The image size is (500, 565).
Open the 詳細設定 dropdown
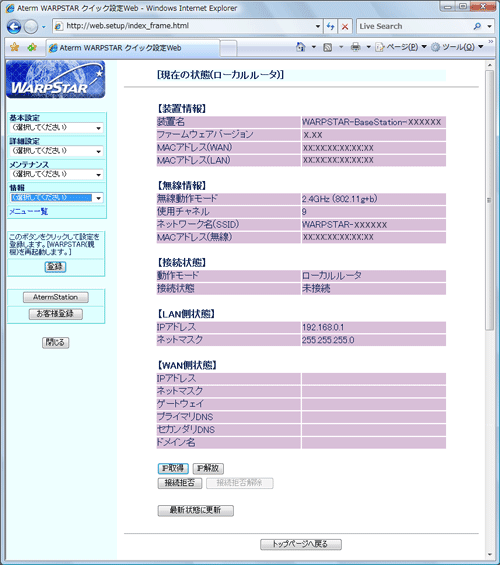(x=56, y=151)
